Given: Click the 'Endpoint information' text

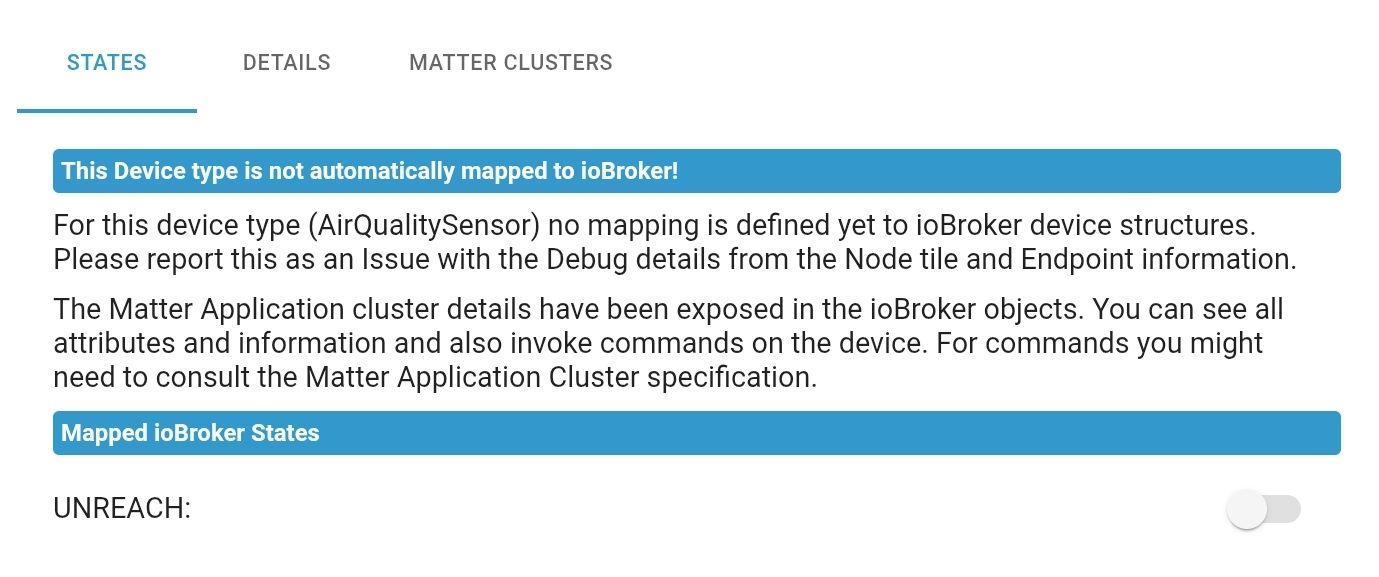Looking at the screenshot, I should [x=1157, y=259].
